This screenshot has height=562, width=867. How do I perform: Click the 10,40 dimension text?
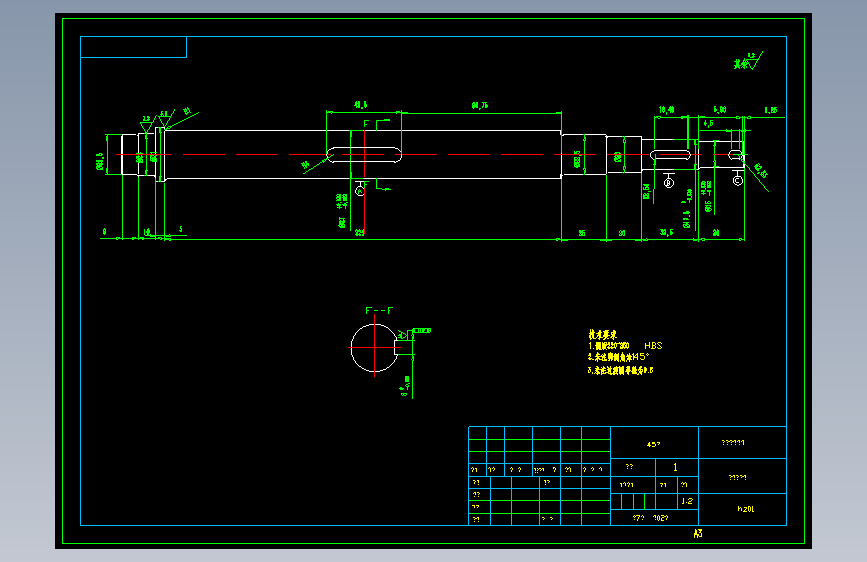point(666,110)
